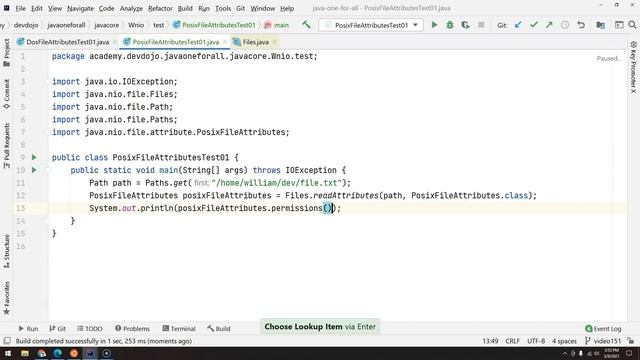
Task: Show Git history clock icon
Action: pos(565,25)
